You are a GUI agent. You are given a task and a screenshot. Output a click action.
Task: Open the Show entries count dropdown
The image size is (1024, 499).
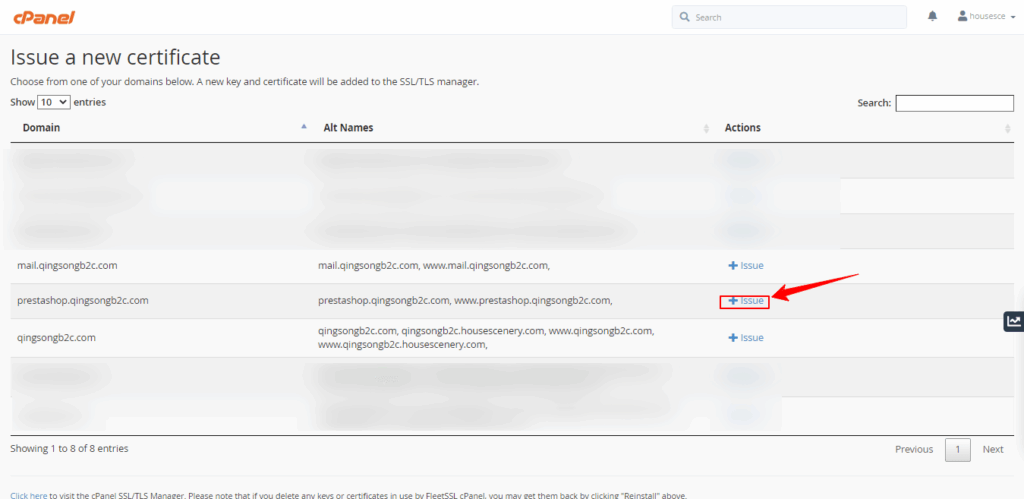click(53, 102)
